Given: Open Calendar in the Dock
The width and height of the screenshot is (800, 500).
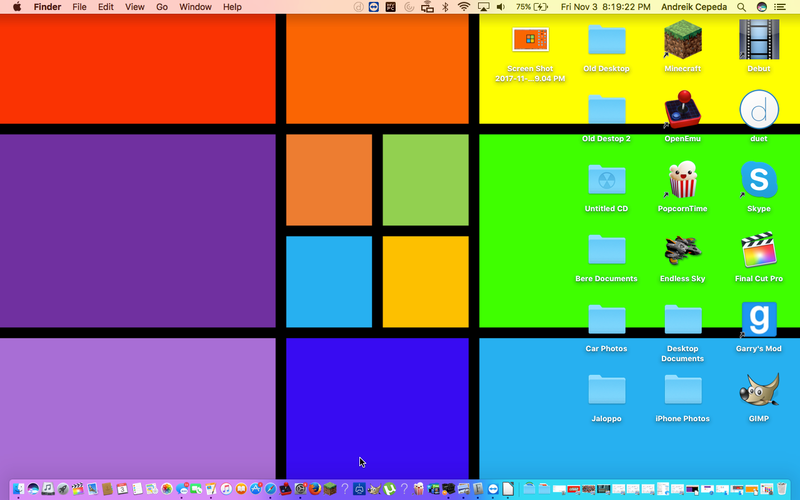Looking at the screenshot, I should (122, 489).
